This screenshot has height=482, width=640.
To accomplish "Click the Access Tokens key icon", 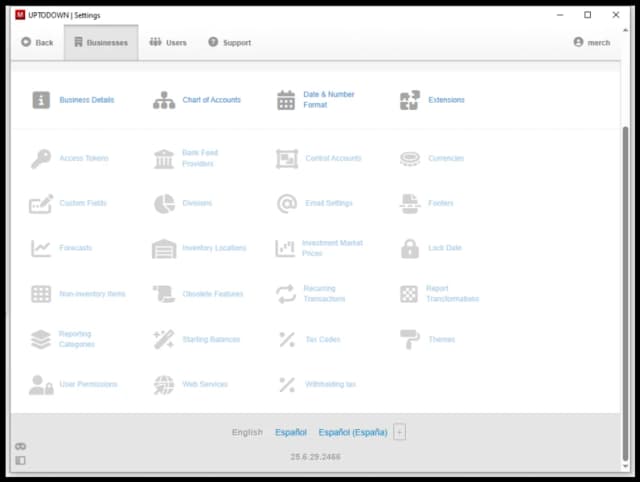I will pyautogui.click(x=41, y=158).
